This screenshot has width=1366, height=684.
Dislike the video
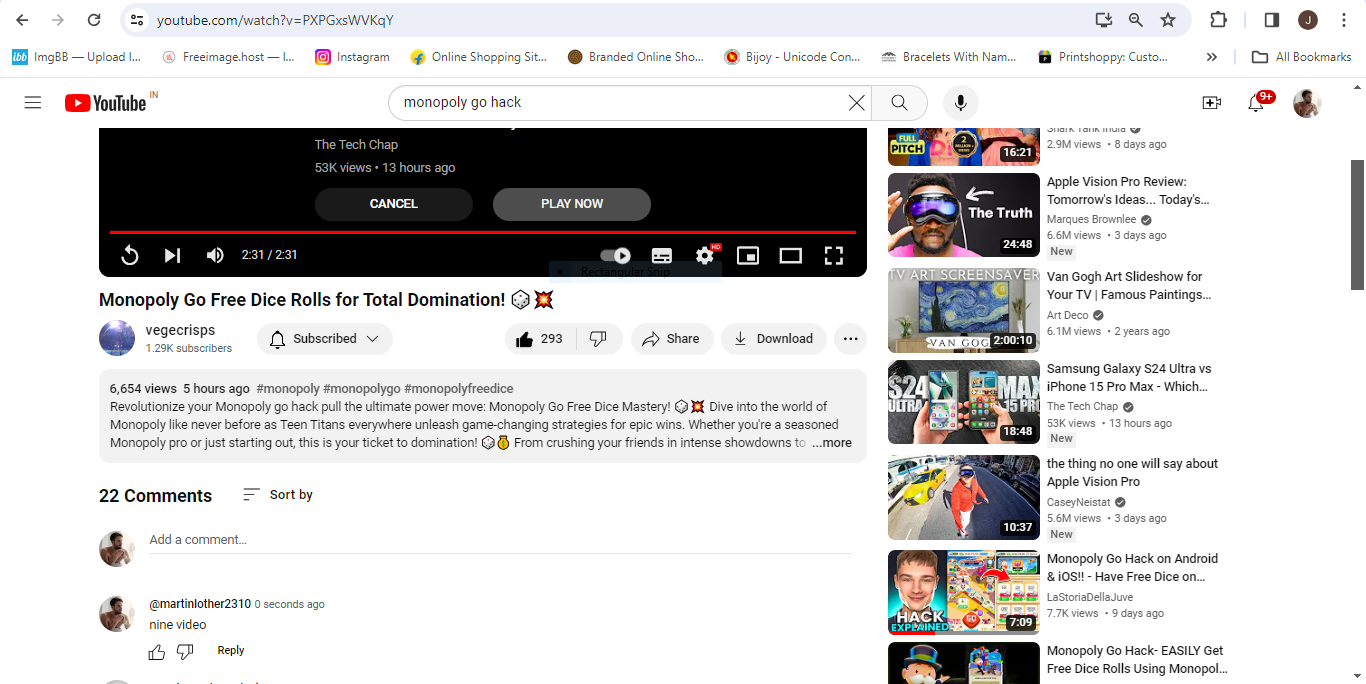coord(598,339)
